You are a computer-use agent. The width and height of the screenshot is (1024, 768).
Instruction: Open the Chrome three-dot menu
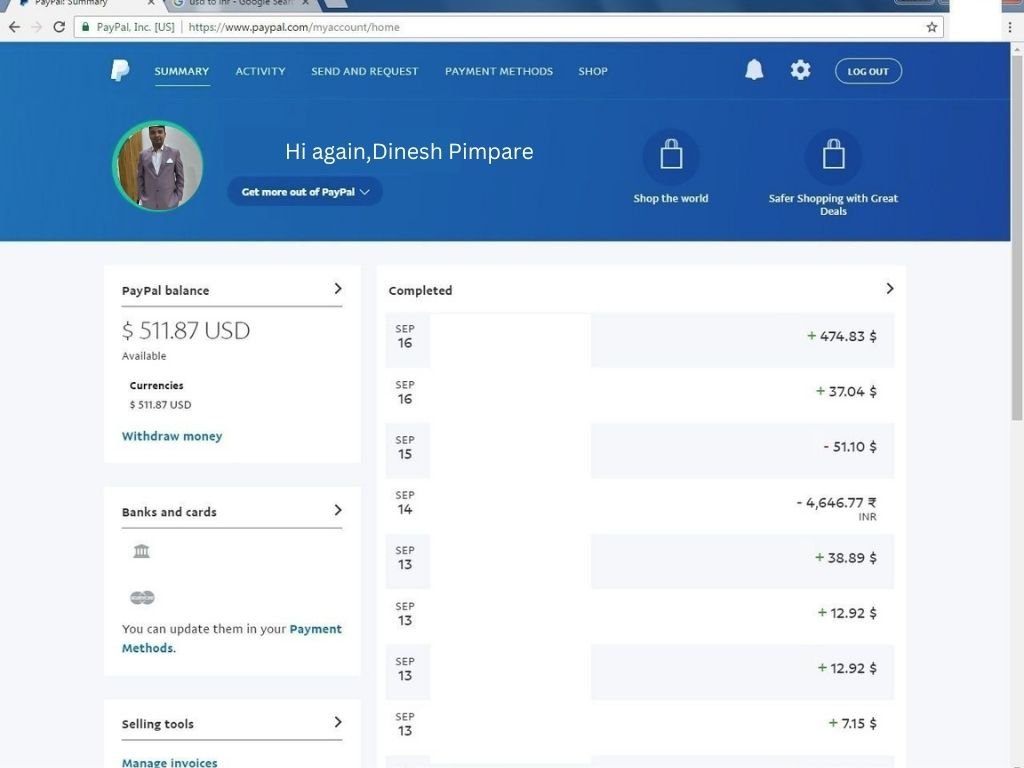click(x=1010, y=27)
